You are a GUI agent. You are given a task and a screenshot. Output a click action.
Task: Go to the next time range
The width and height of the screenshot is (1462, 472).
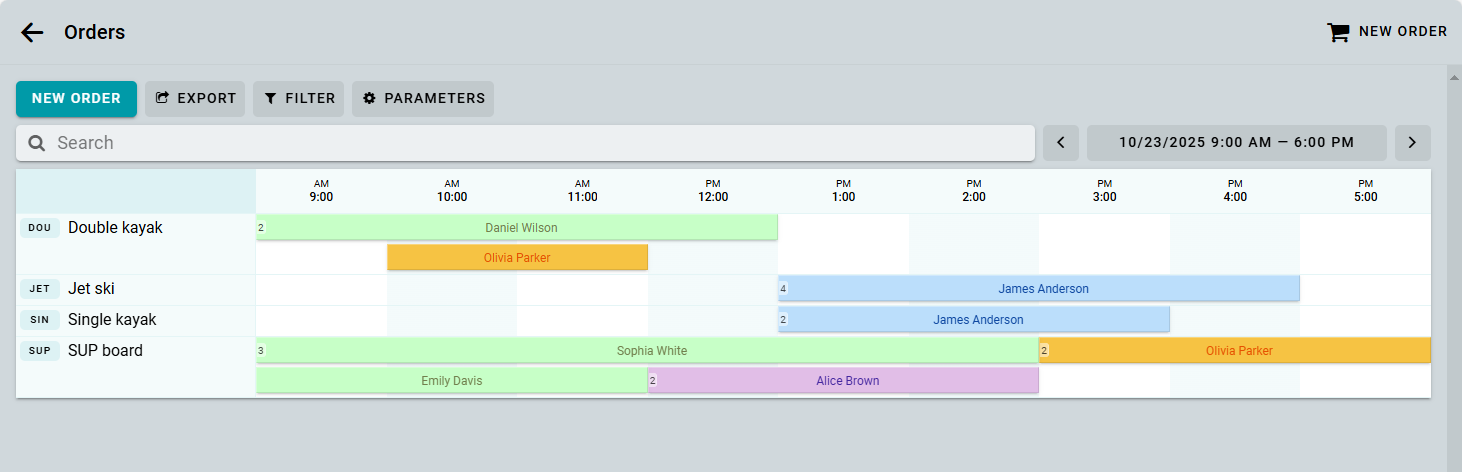tap(1412, 143)
